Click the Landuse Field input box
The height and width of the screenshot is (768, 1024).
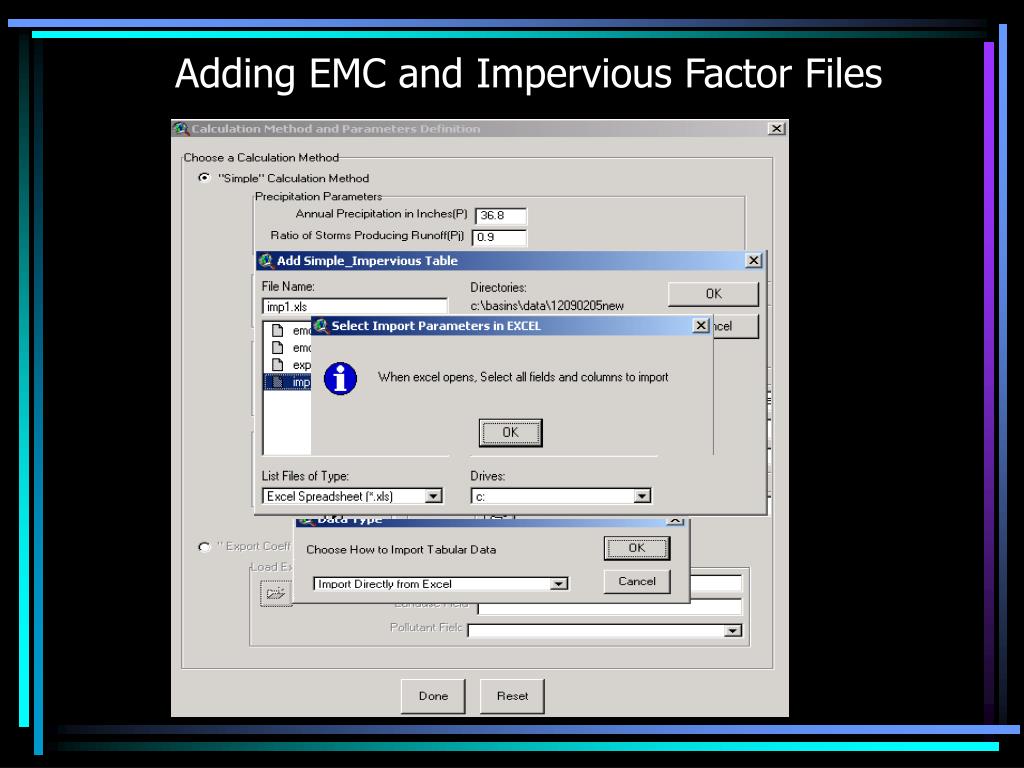pyautogui.click(x=610, y=607)
